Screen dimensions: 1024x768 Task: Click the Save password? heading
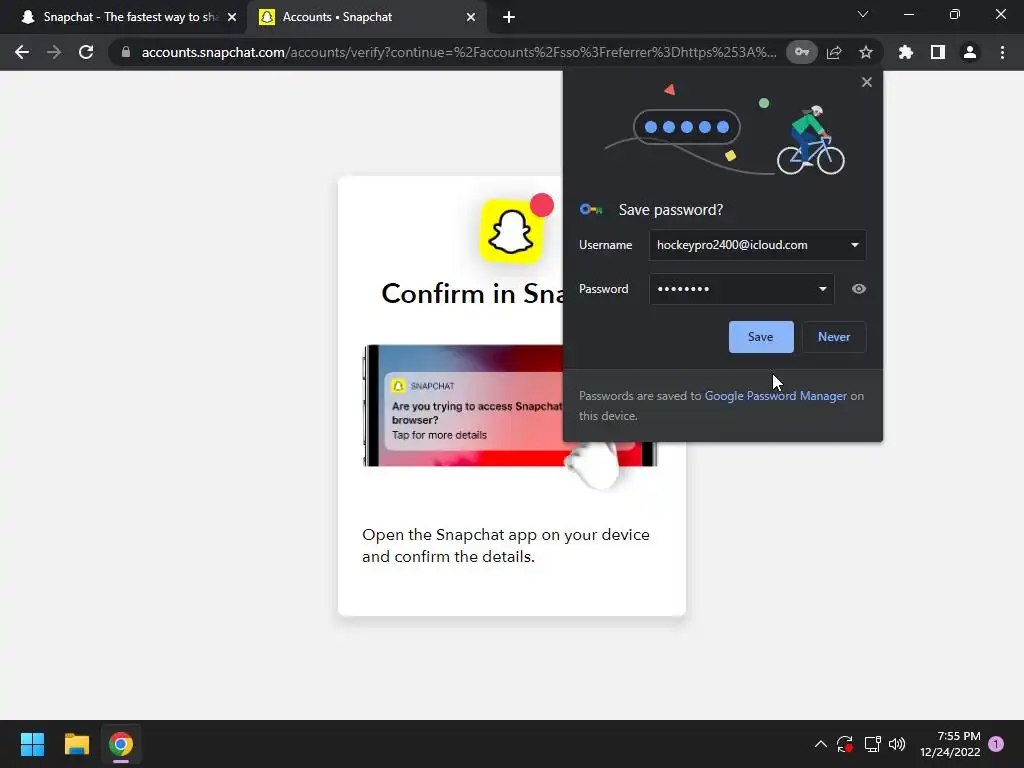point(671,210)
